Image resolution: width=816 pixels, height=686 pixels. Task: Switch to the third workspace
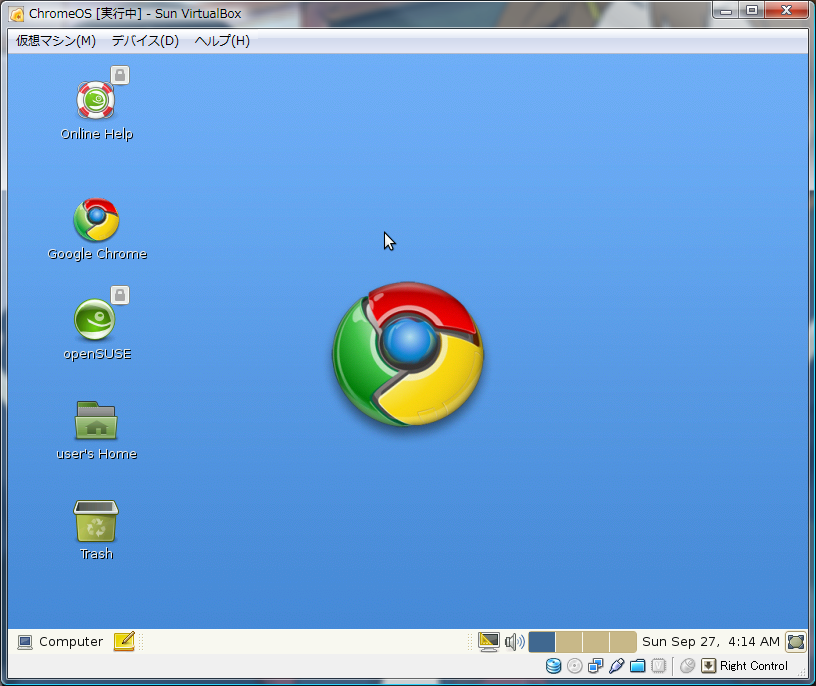[596, 642]
